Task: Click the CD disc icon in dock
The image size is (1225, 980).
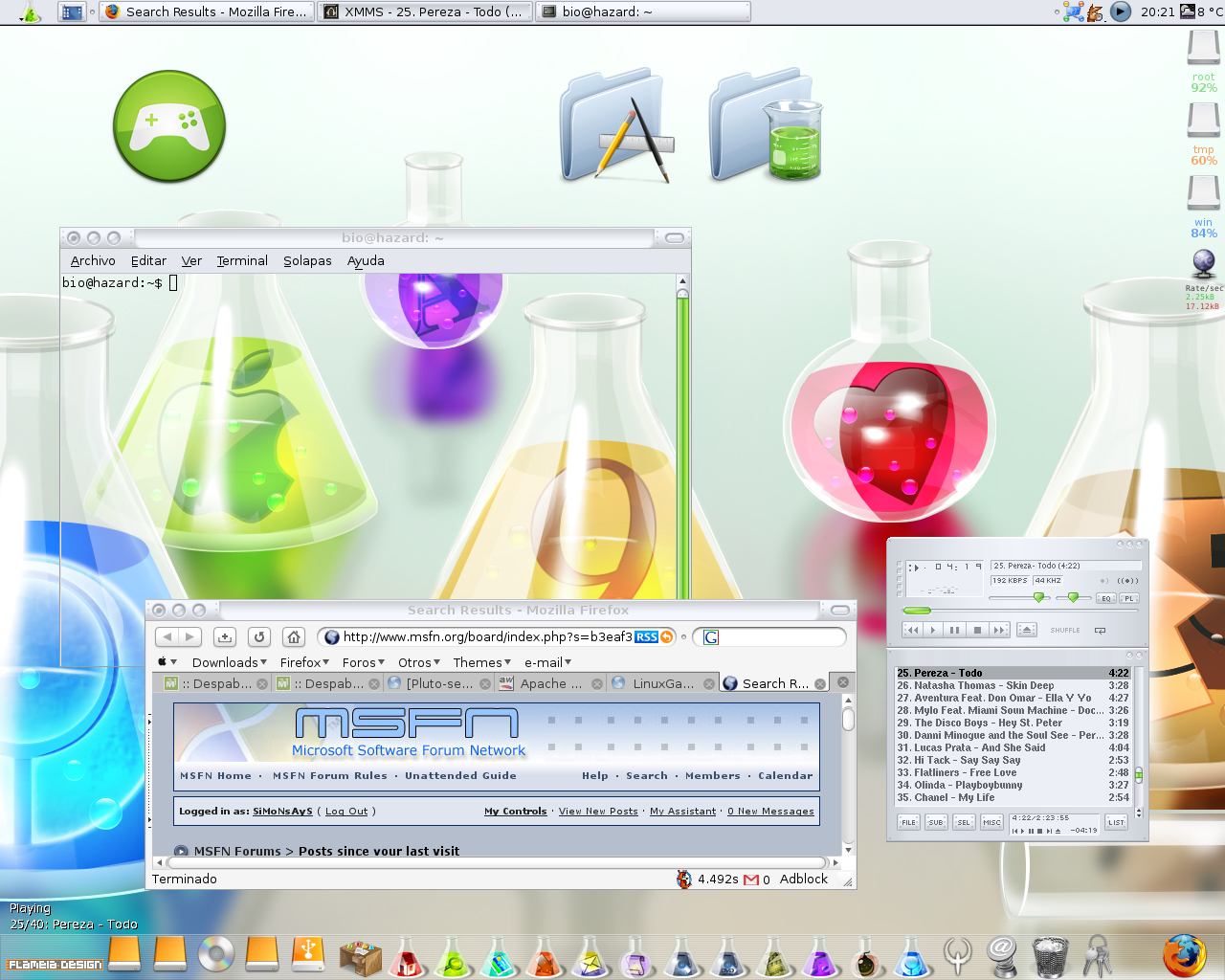Action: [x=216, y=954]
